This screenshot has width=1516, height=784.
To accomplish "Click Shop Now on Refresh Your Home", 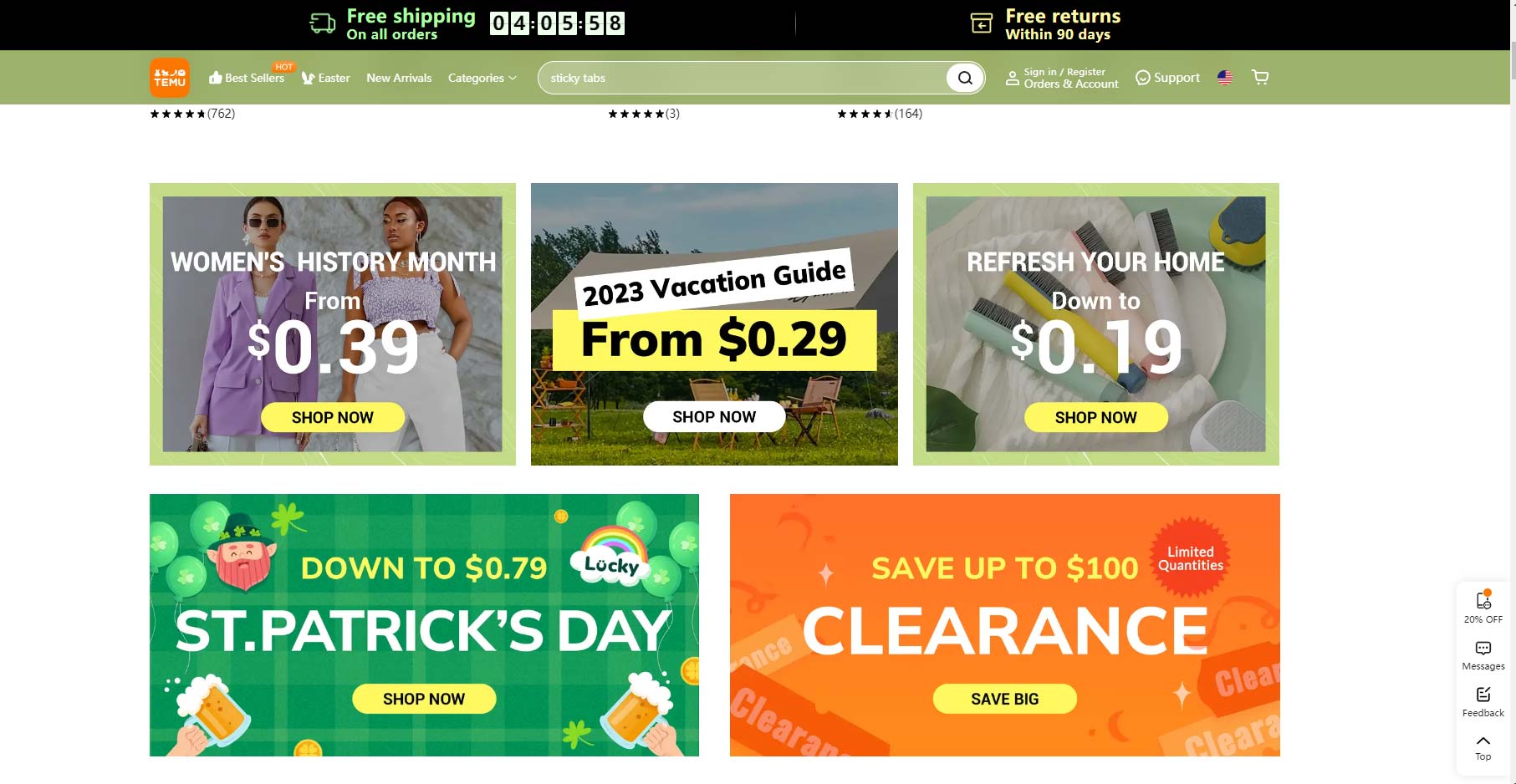I will (1096, 417).
